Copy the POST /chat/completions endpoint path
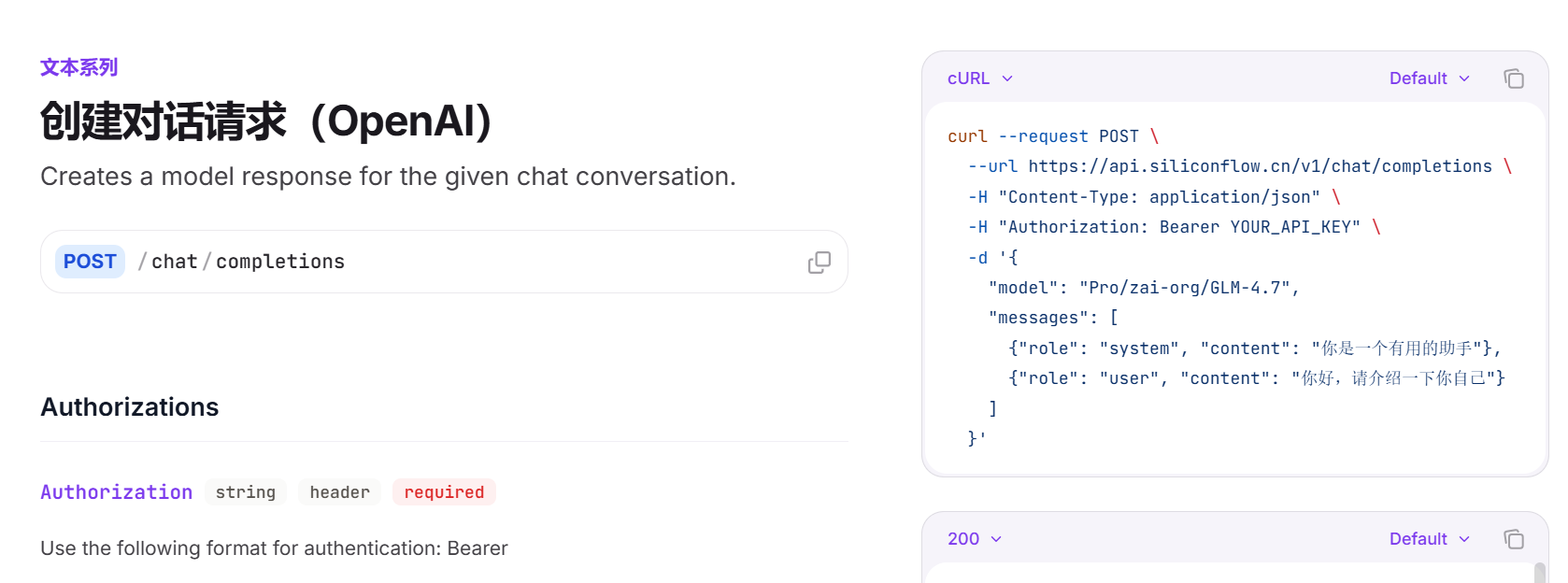Image resolution: width=1568 pixels, height=583 pixels. 820,263
